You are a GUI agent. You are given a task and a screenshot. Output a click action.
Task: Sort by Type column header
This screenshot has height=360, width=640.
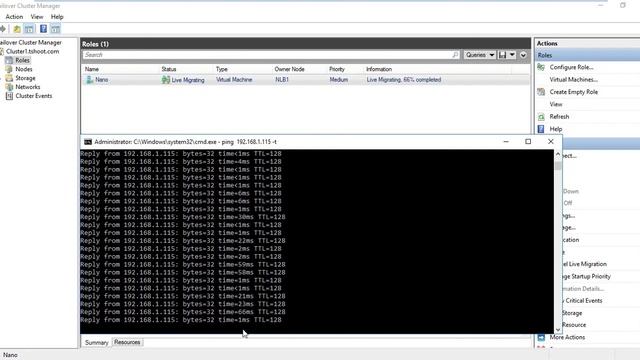pos(222,69)
